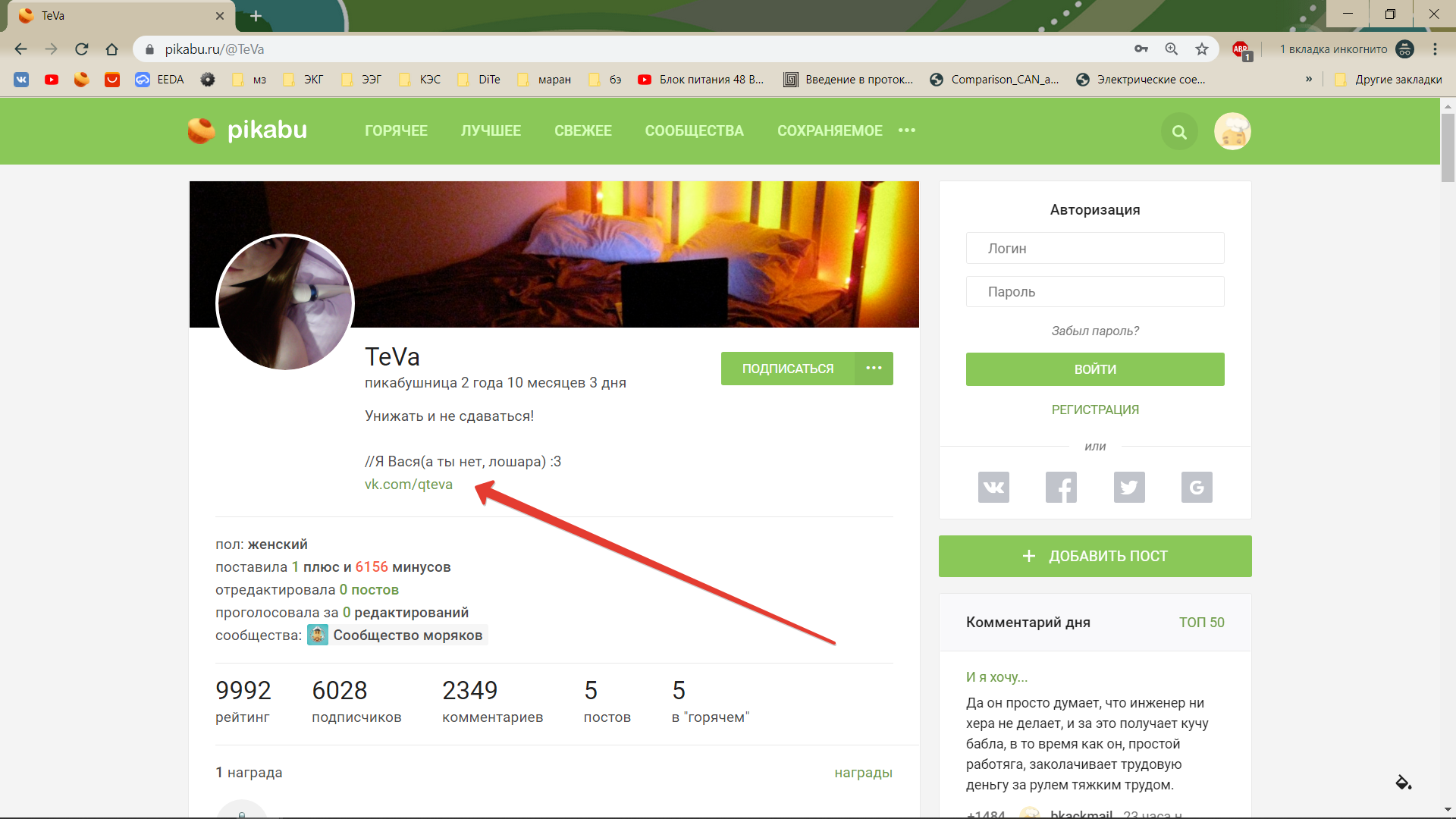
Task: Click the AdBlock extension icon
Action: [x=1241, y=49]
